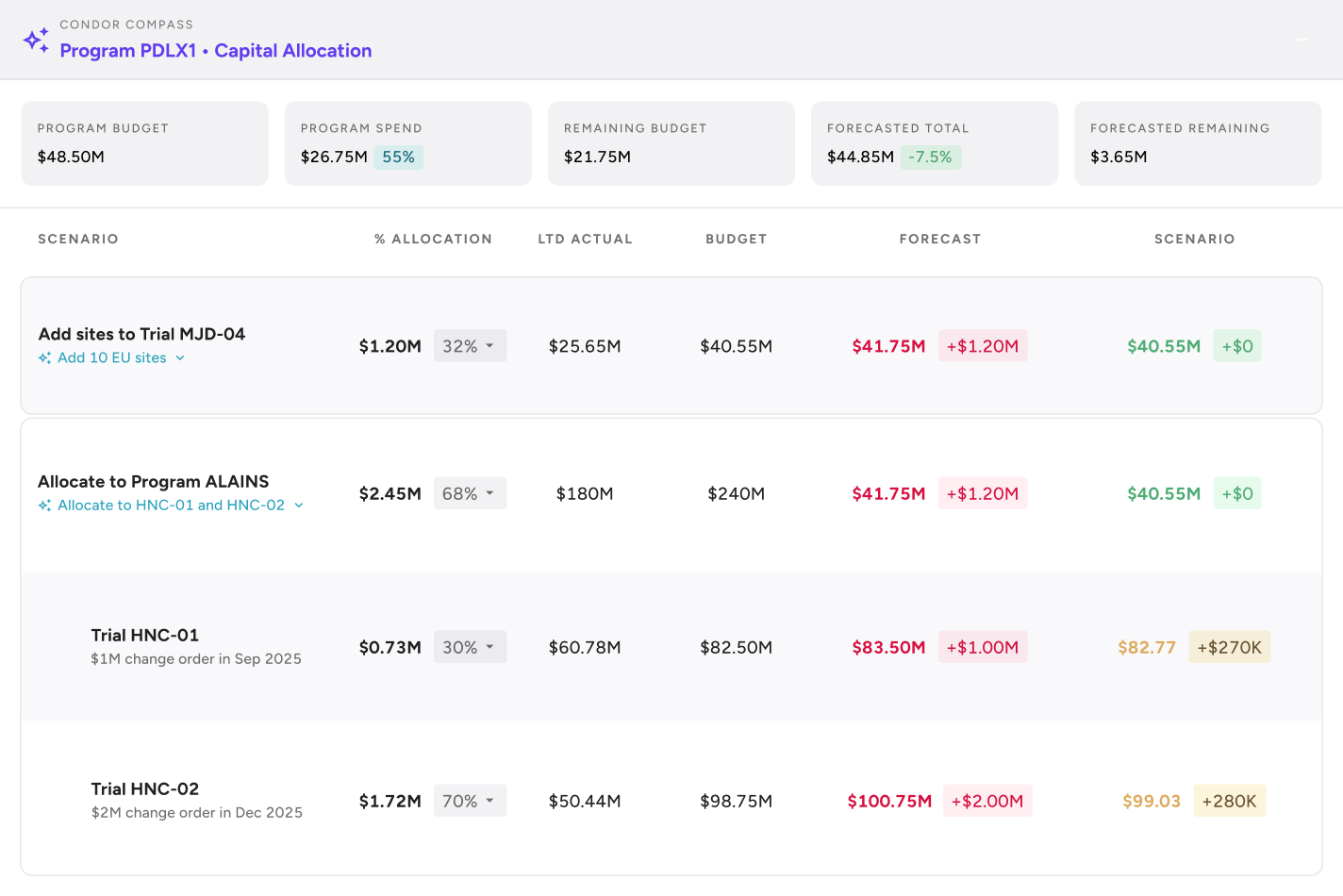This screenshot has width=1343, height=896.
Task: Click the +$2.00M forecast badge for HNC-02
Action: tap(987, 801)
